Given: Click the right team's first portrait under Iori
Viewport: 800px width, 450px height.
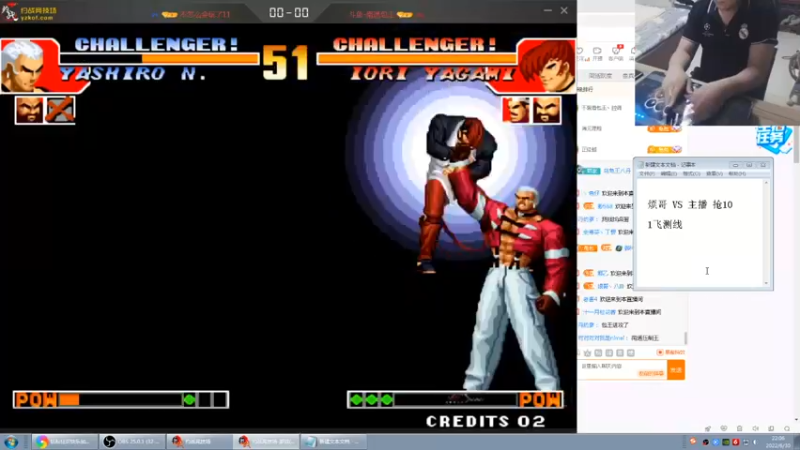Looking at the screenshot, I should tap(515, 110).
